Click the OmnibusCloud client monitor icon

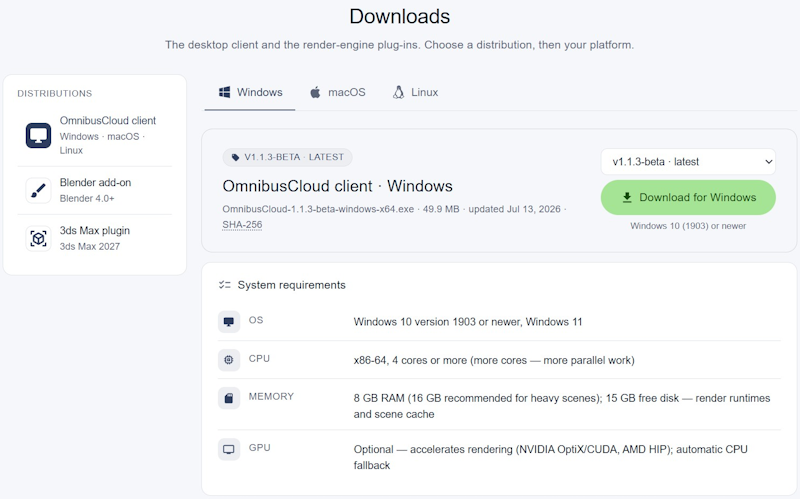click(38, 135)
